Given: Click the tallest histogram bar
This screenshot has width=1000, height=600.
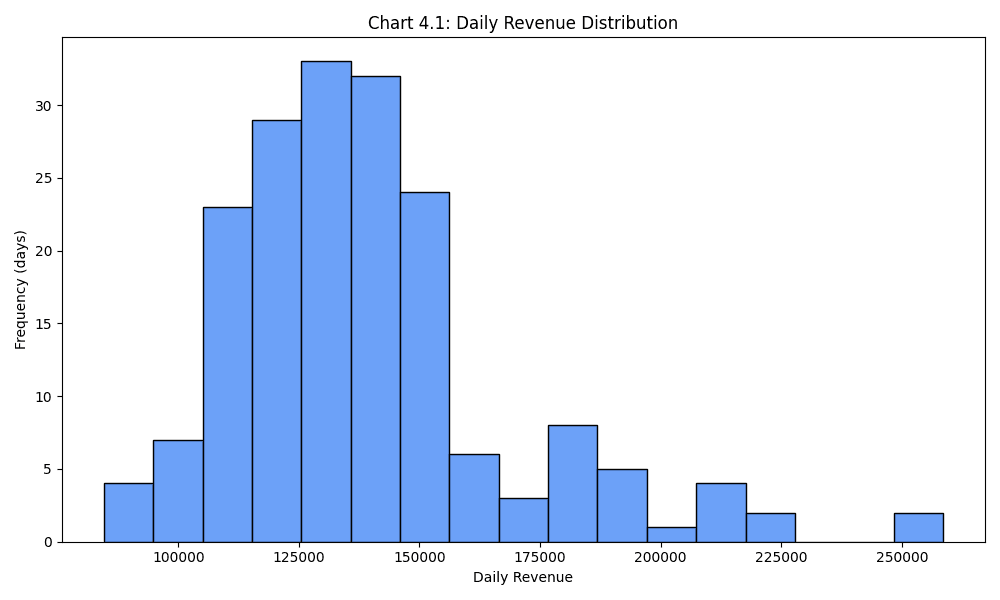Looking at the screenshot, I should 325,300.
